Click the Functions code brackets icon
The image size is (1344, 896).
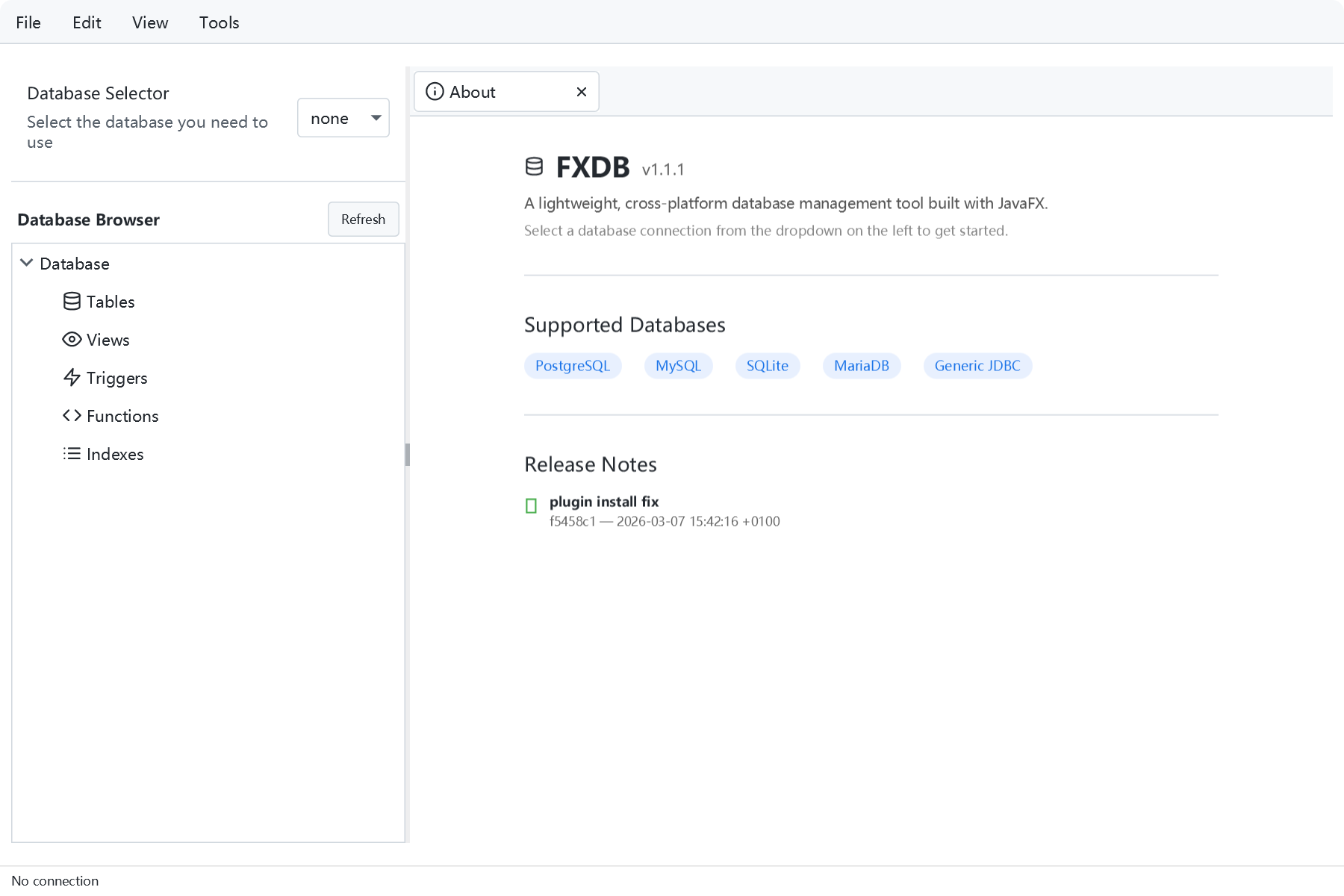point(72,416)
